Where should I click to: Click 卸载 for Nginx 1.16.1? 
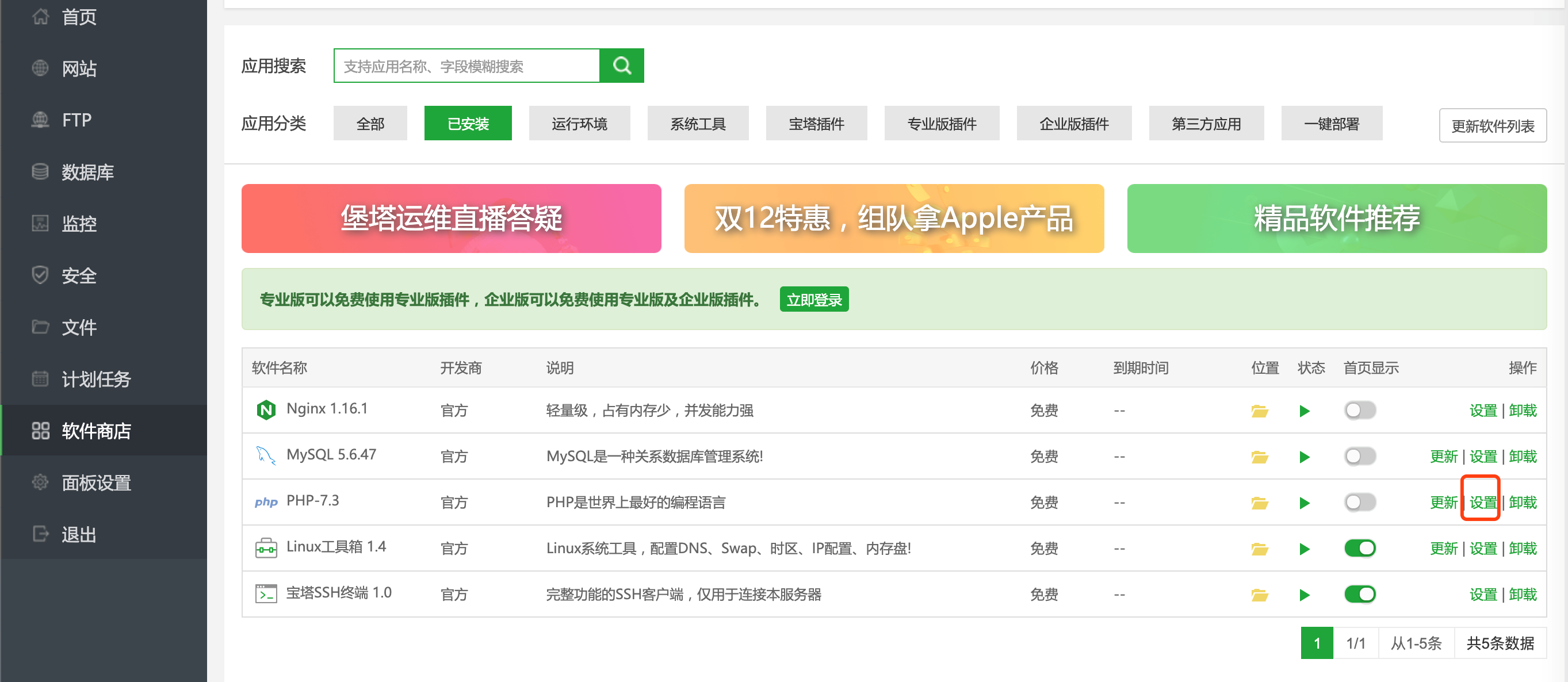click(1523, 411)
